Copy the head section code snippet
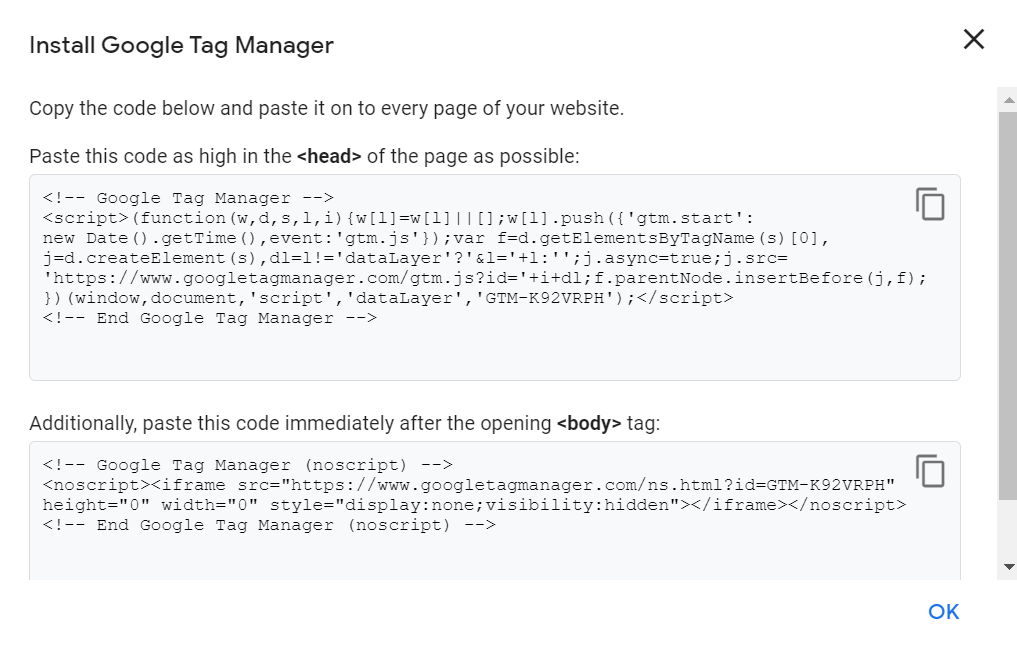1017x648 pixels. click(930, 204)
